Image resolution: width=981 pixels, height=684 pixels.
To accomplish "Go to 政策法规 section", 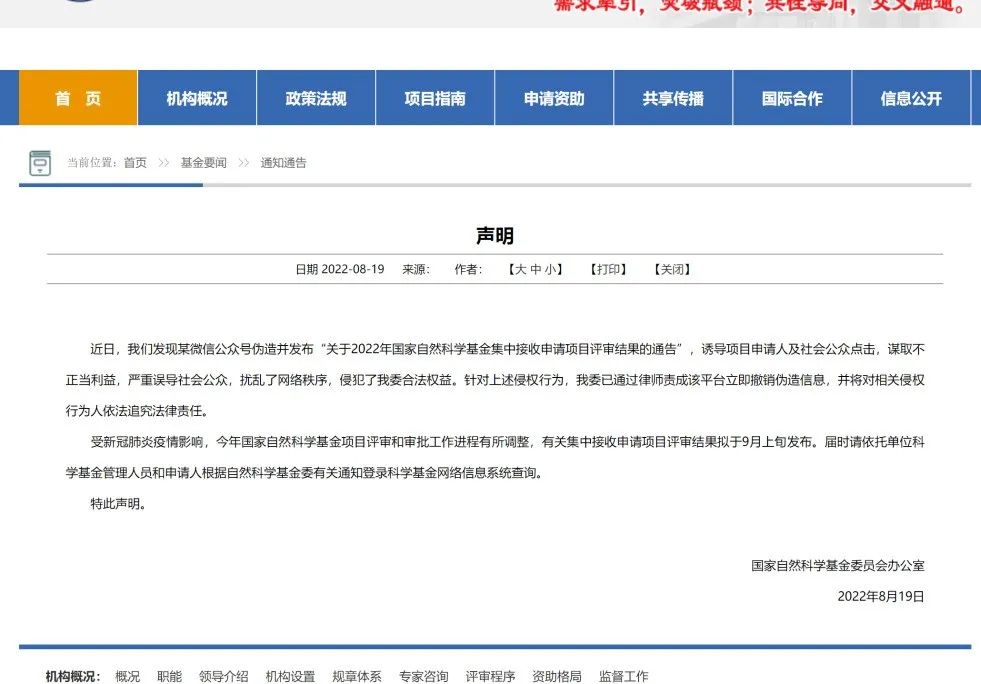I will tap(316, 98).
